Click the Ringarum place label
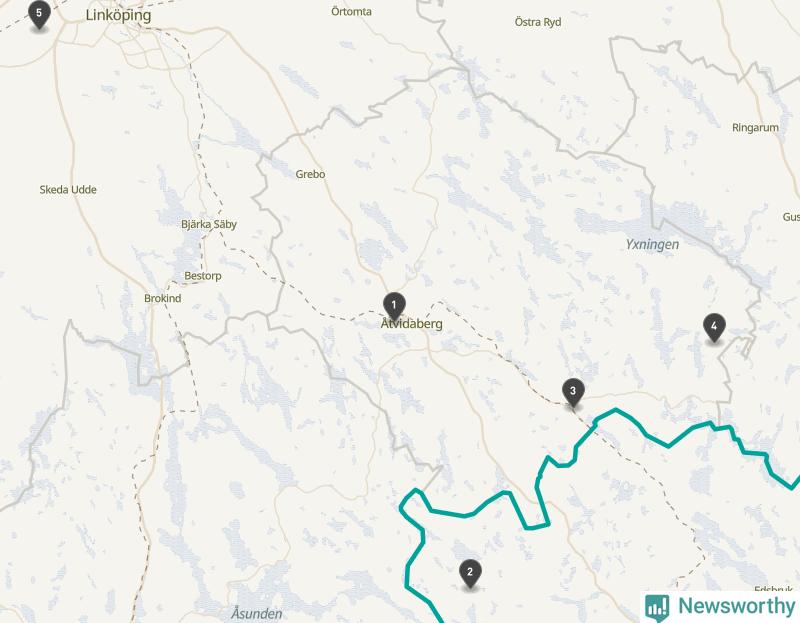800x623 pixels. tap(755, 128)
